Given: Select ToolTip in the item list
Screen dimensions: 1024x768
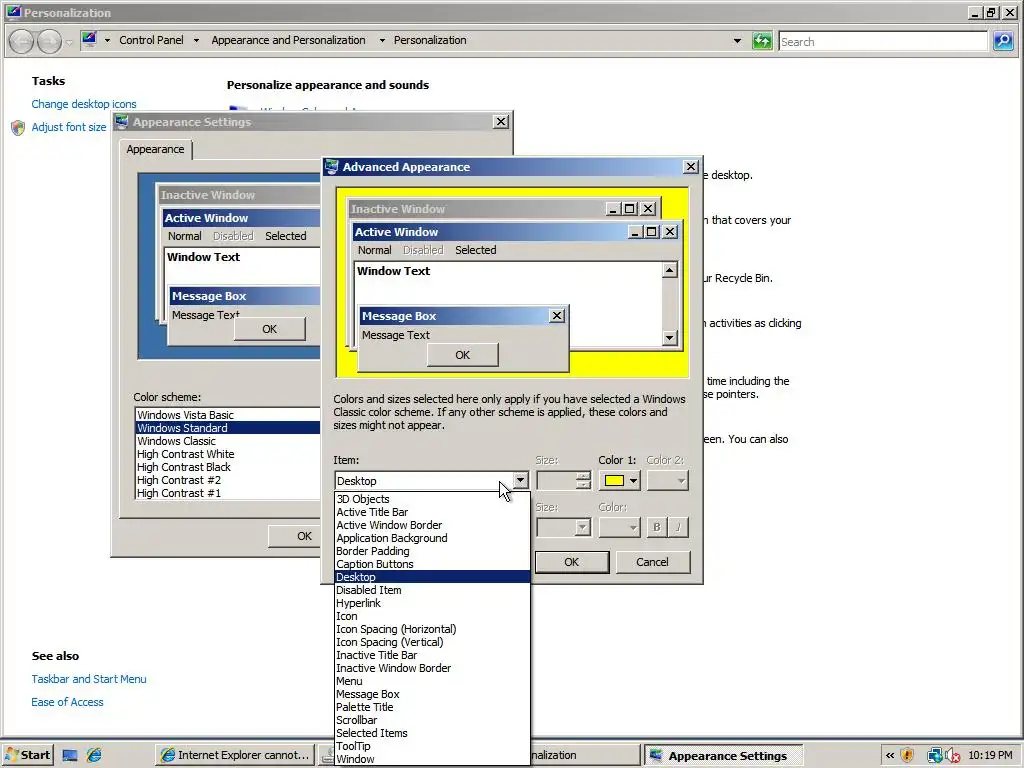Looking at the screenshot, I should point(432,746).
